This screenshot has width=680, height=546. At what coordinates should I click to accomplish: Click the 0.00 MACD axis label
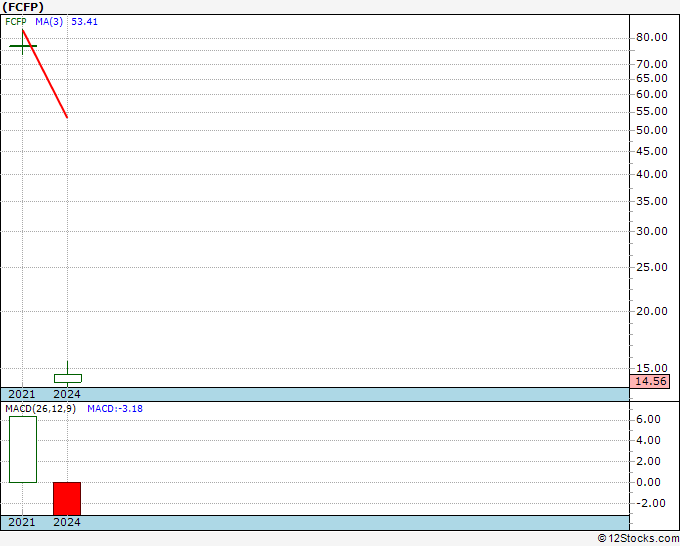[648, 482]
